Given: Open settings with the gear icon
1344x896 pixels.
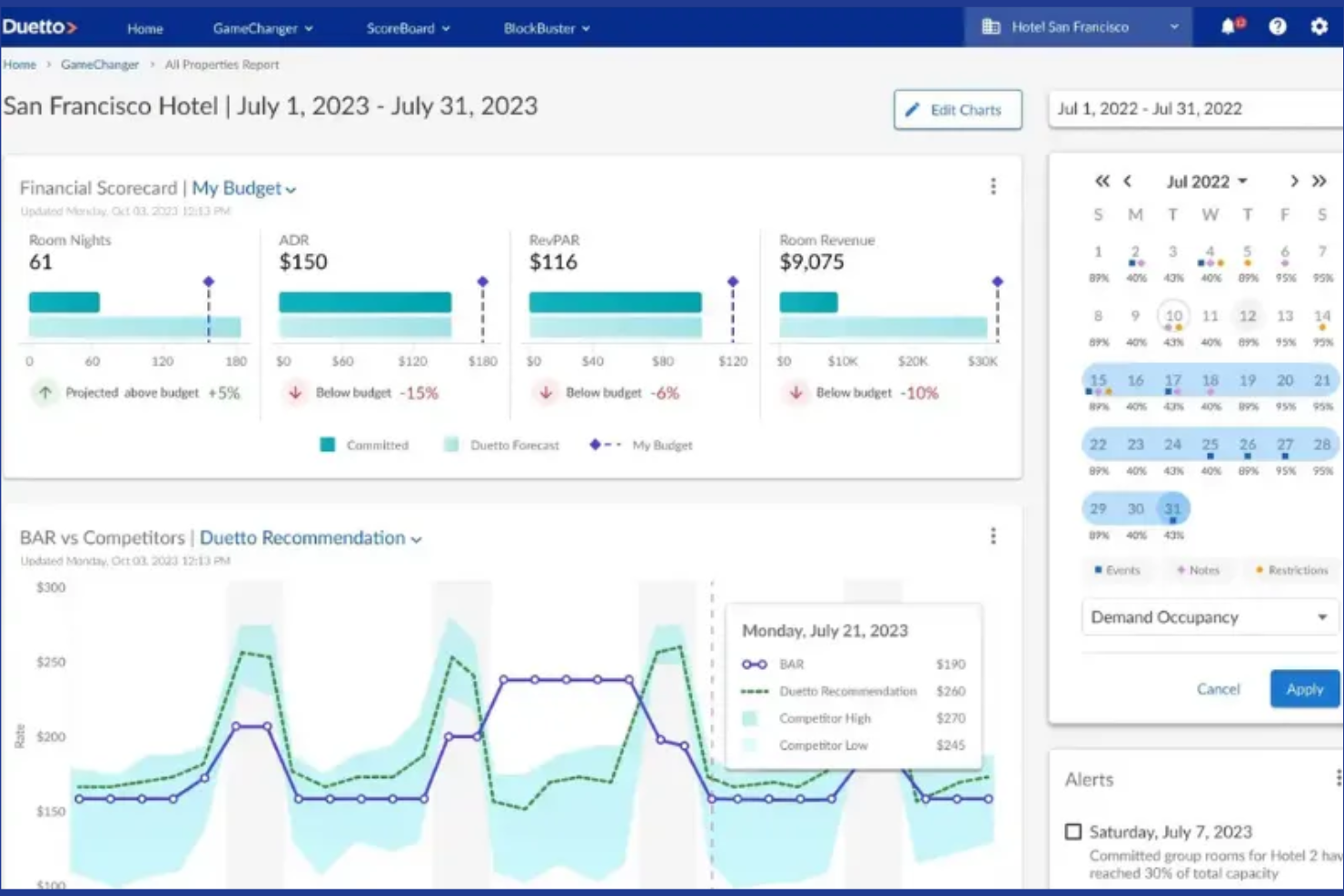Looking at the screenshot, I should [1319, 25].
